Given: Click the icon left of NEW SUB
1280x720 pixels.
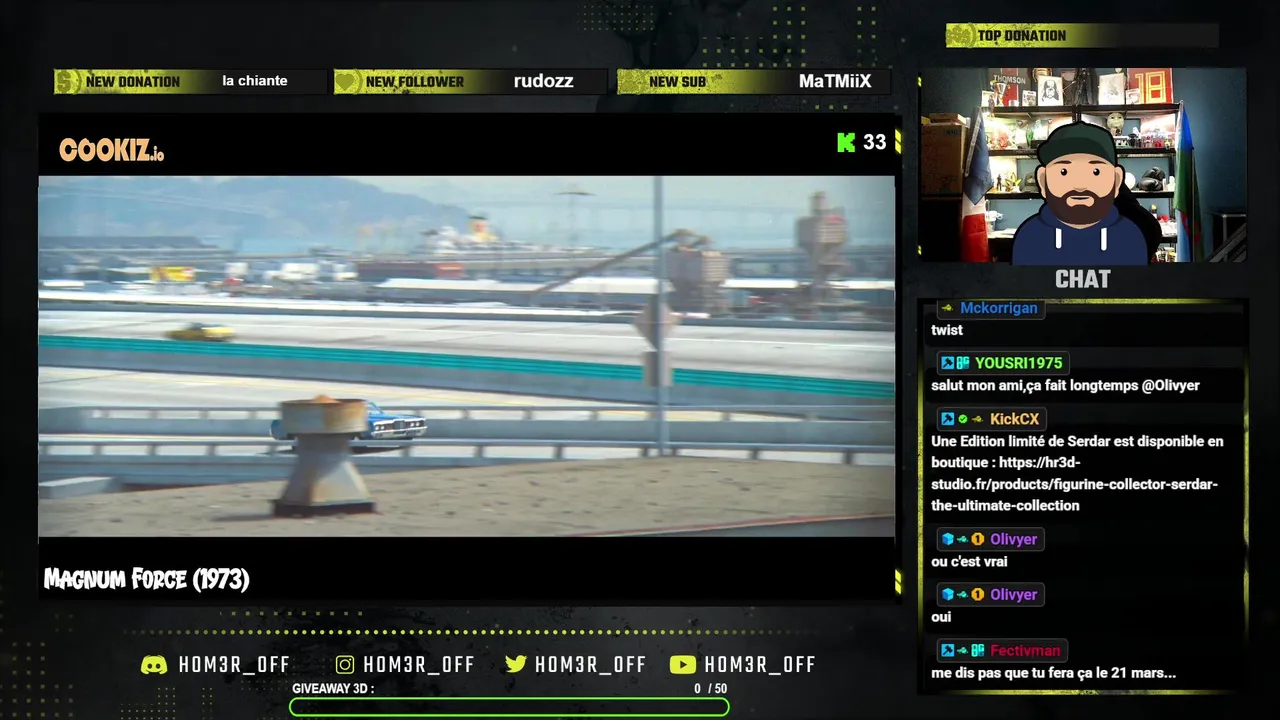Looking at the screenshot, I should (629, 82).
